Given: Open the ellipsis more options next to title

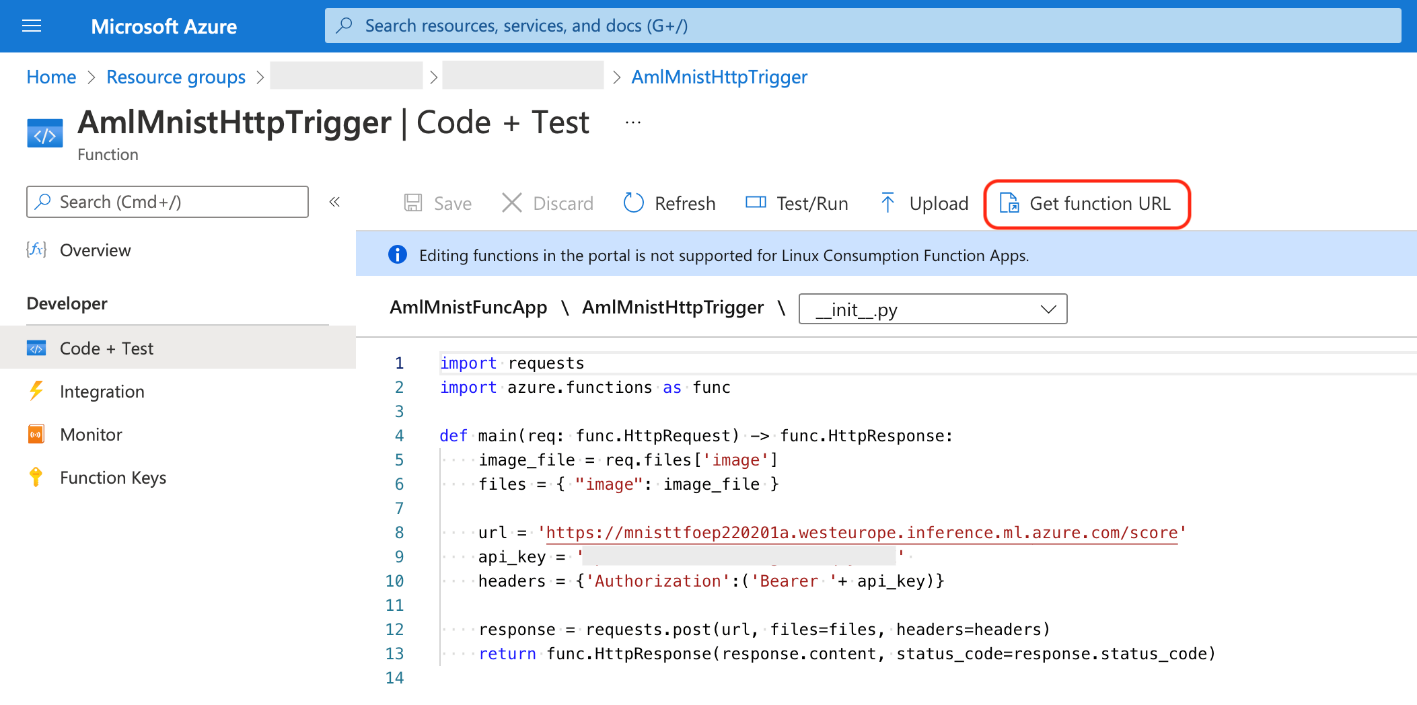Looking at the screenshot, I should click(x=633, y=122).
